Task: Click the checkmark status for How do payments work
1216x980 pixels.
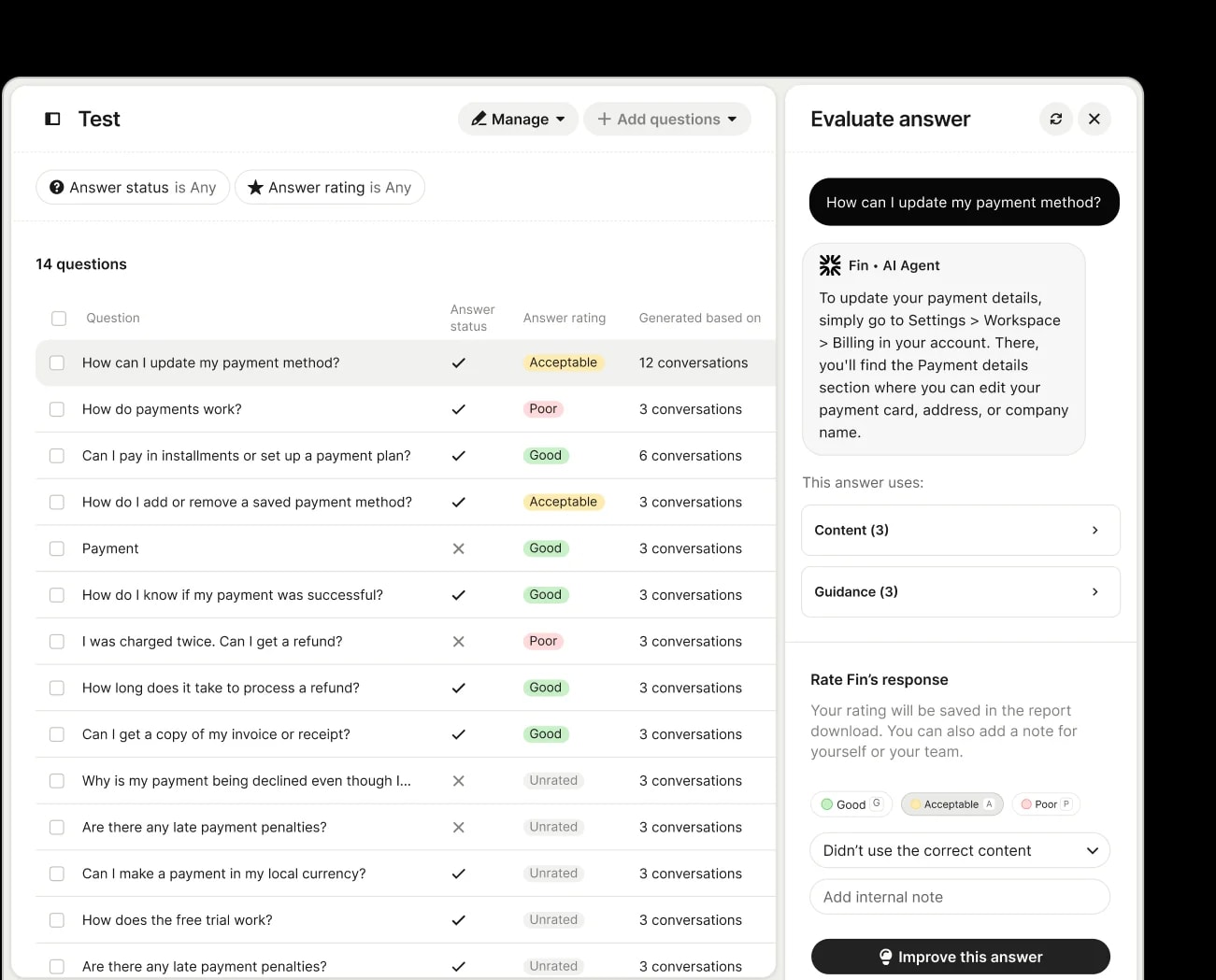Action: pyautogui.click(x=459, y=409)
